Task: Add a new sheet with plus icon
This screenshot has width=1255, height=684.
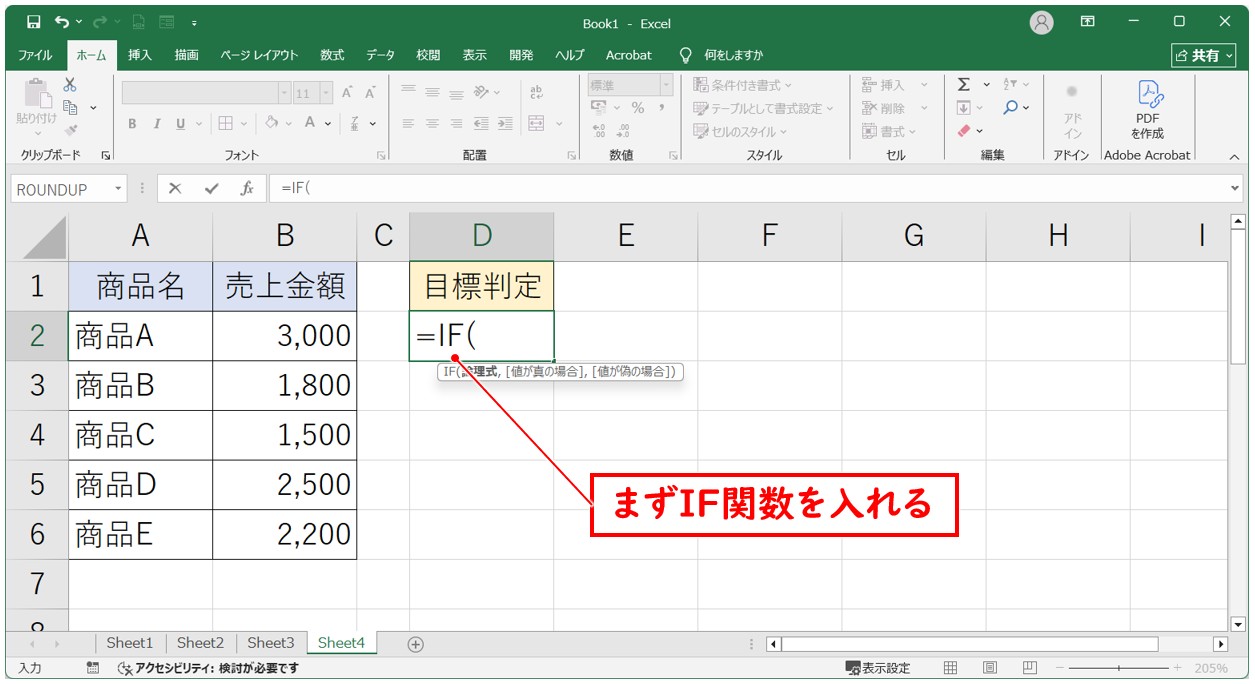Action: click(416, 644)
